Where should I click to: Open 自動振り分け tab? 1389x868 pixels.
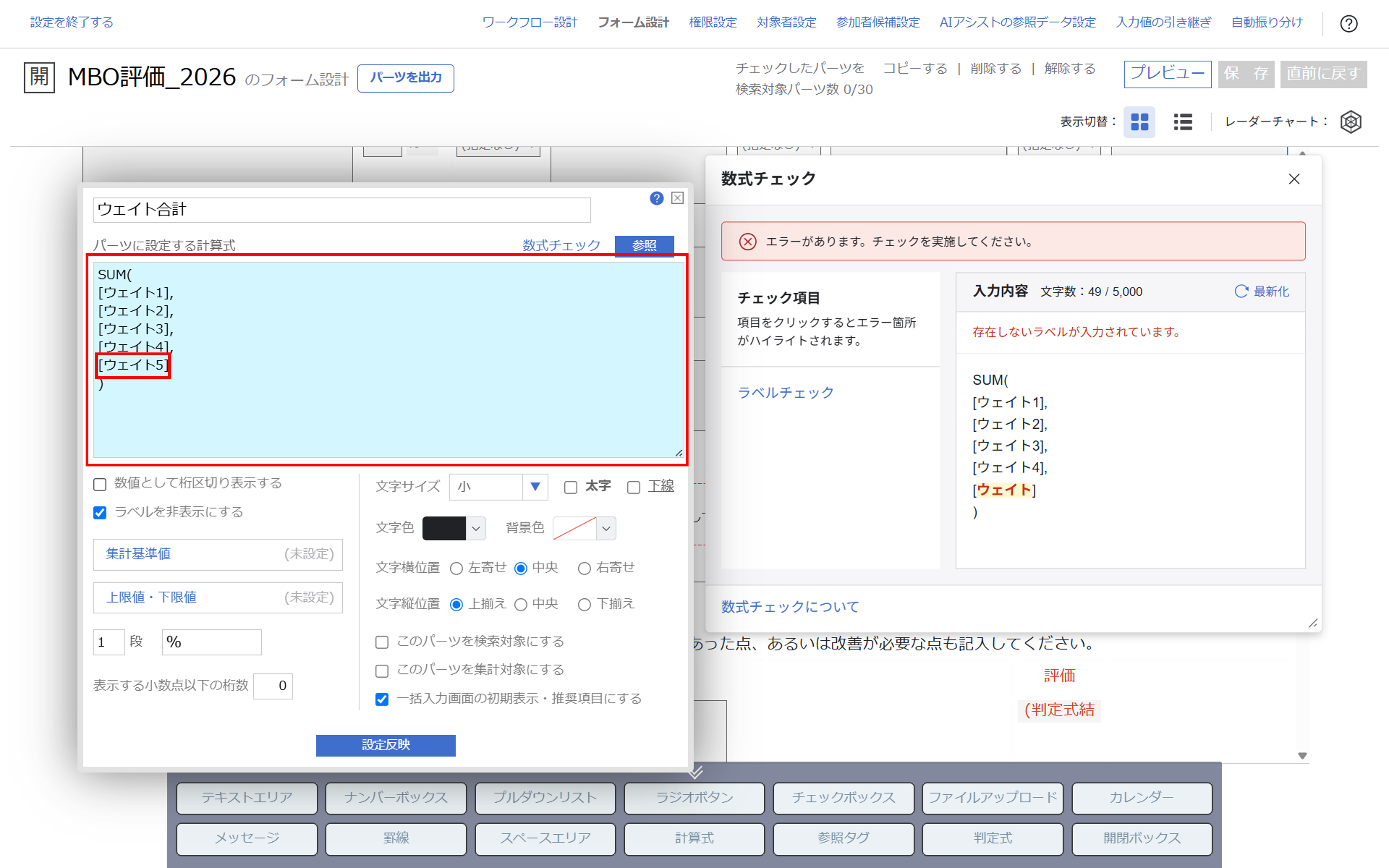(x=1267, y=22)
